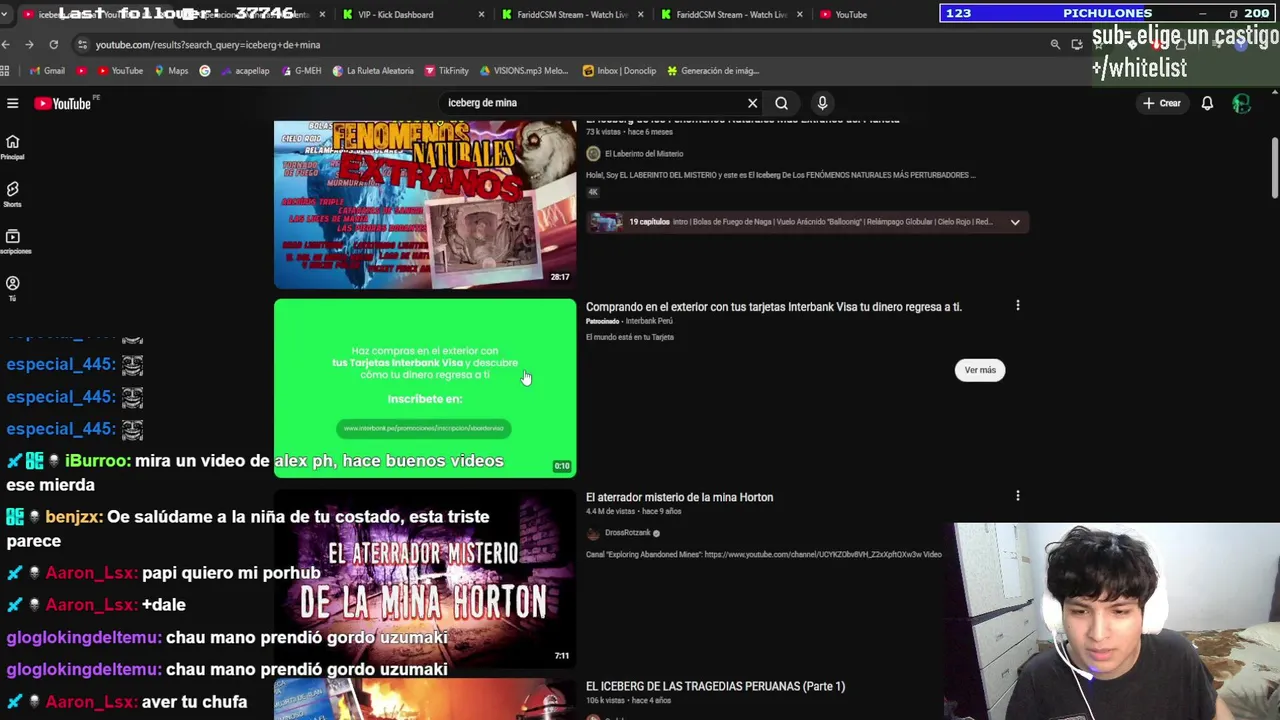
Task: Open the TikFinity bookmark
Action: pos(446,70)
